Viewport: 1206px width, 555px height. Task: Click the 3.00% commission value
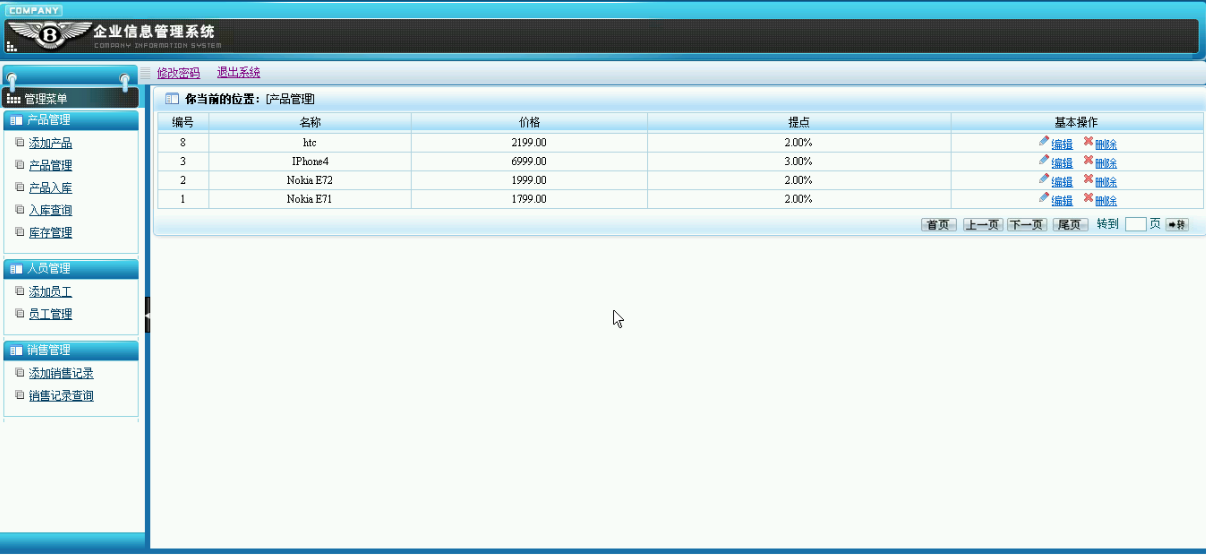798,161
